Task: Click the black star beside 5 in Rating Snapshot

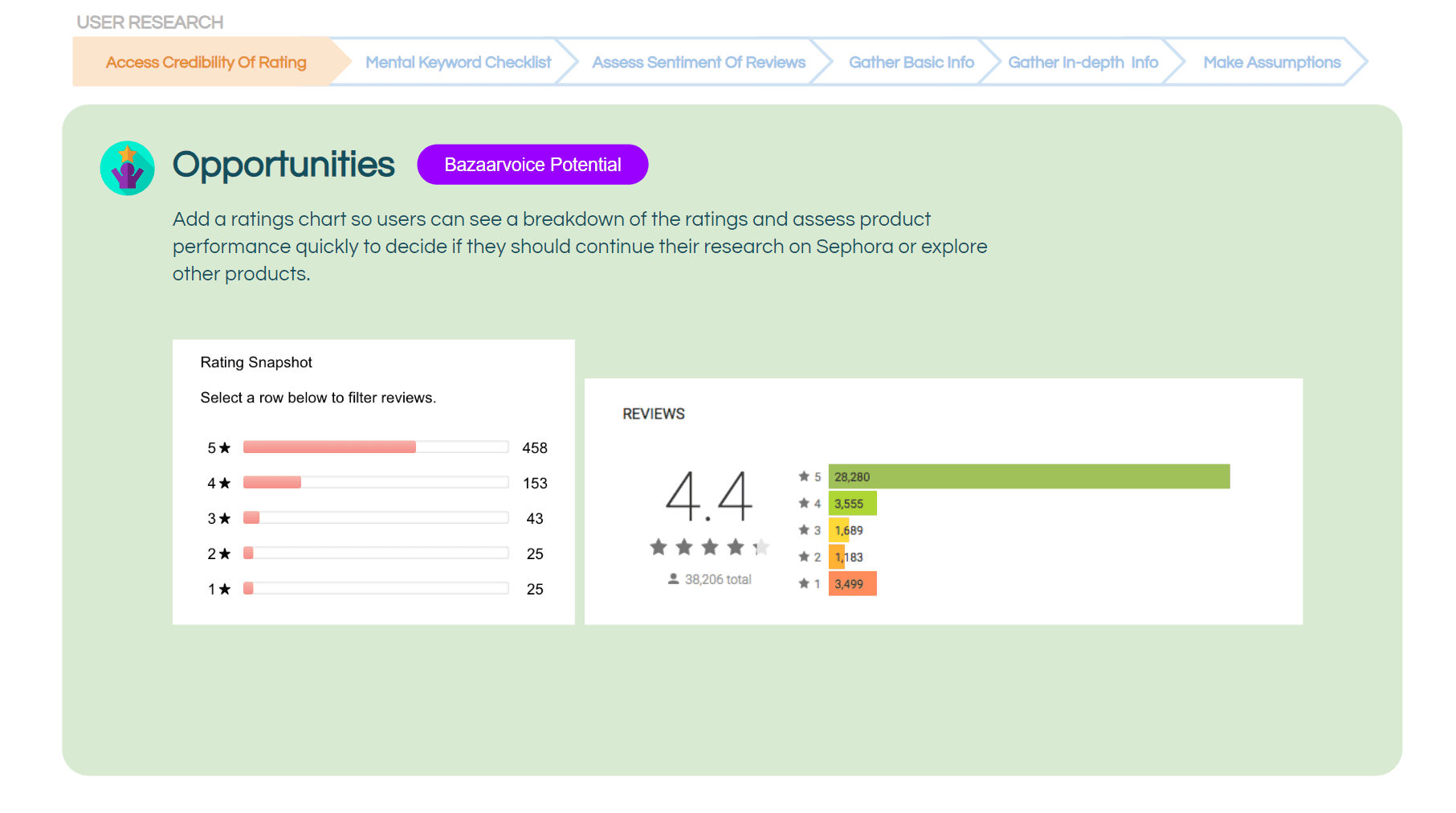Action: 225,447
